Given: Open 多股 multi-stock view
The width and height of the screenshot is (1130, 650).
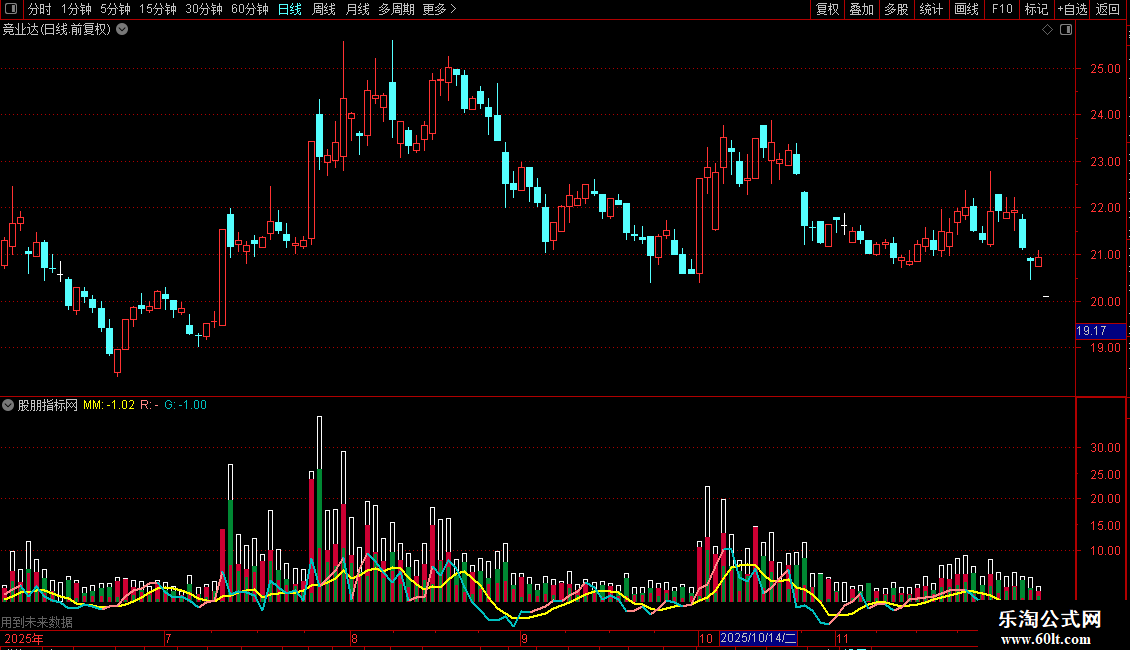Looking at the screenshot, I should pos(896,9).
